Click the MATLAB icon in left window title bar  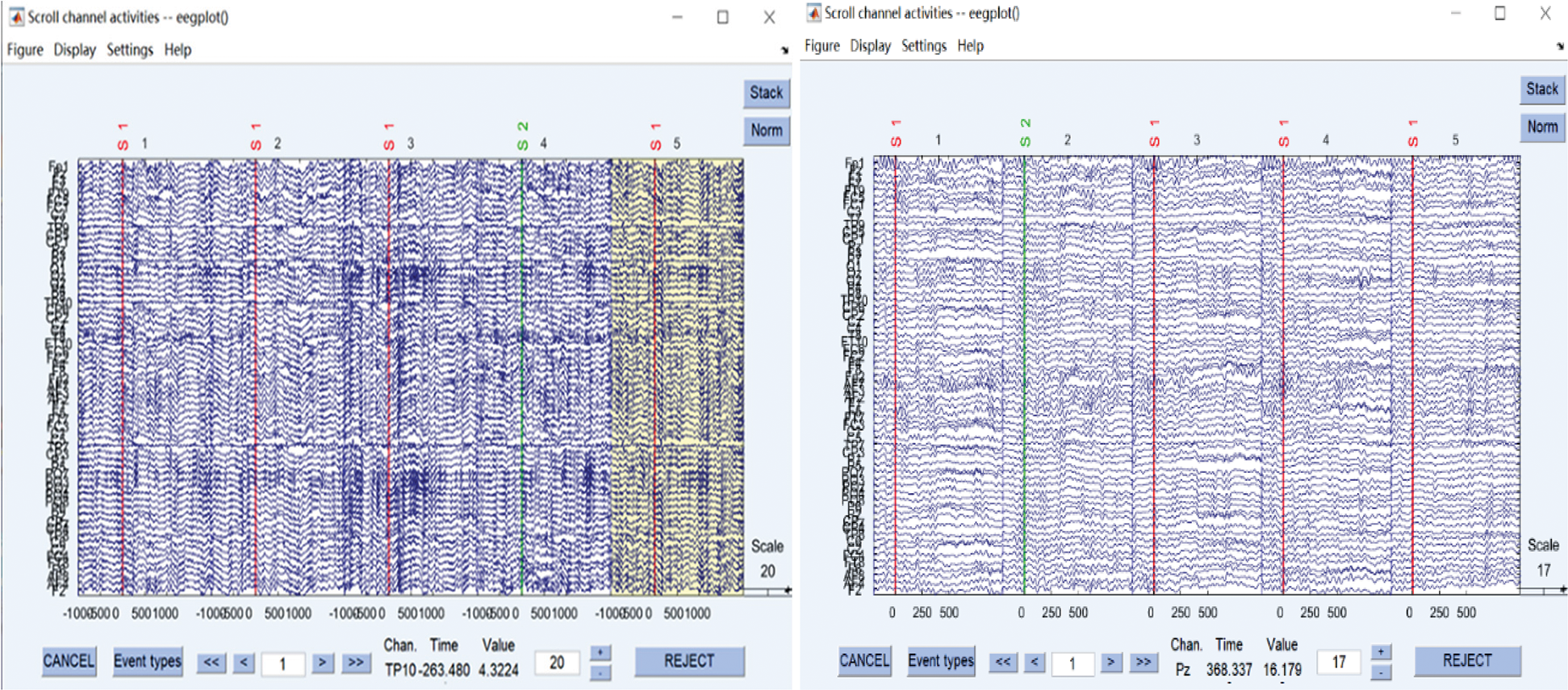16,17
